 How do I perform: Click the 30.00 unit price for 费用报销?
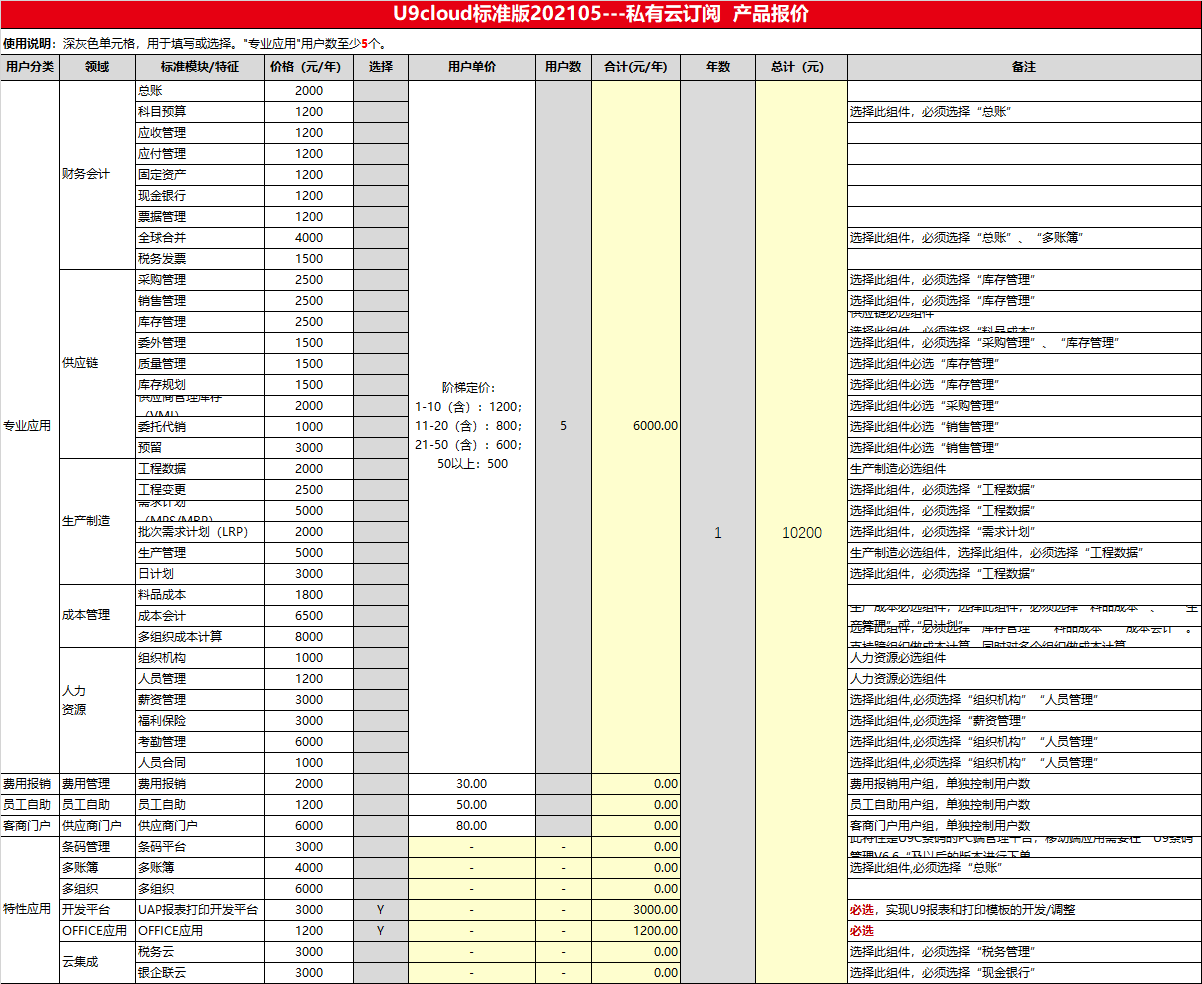pyautogui.click(x=471, y=784)
